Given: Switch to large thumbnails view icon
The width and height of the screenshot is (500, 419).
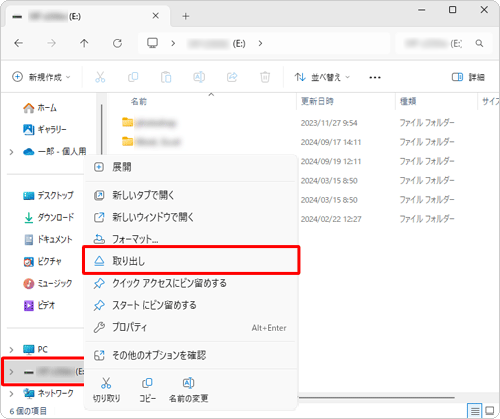Looking at the screenshot, I should tap(490, 410).
